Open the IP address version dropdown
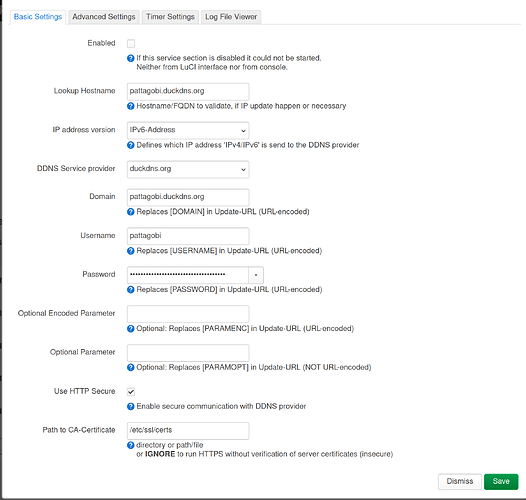Screen dimensions: 526x500 click(188, 131)
